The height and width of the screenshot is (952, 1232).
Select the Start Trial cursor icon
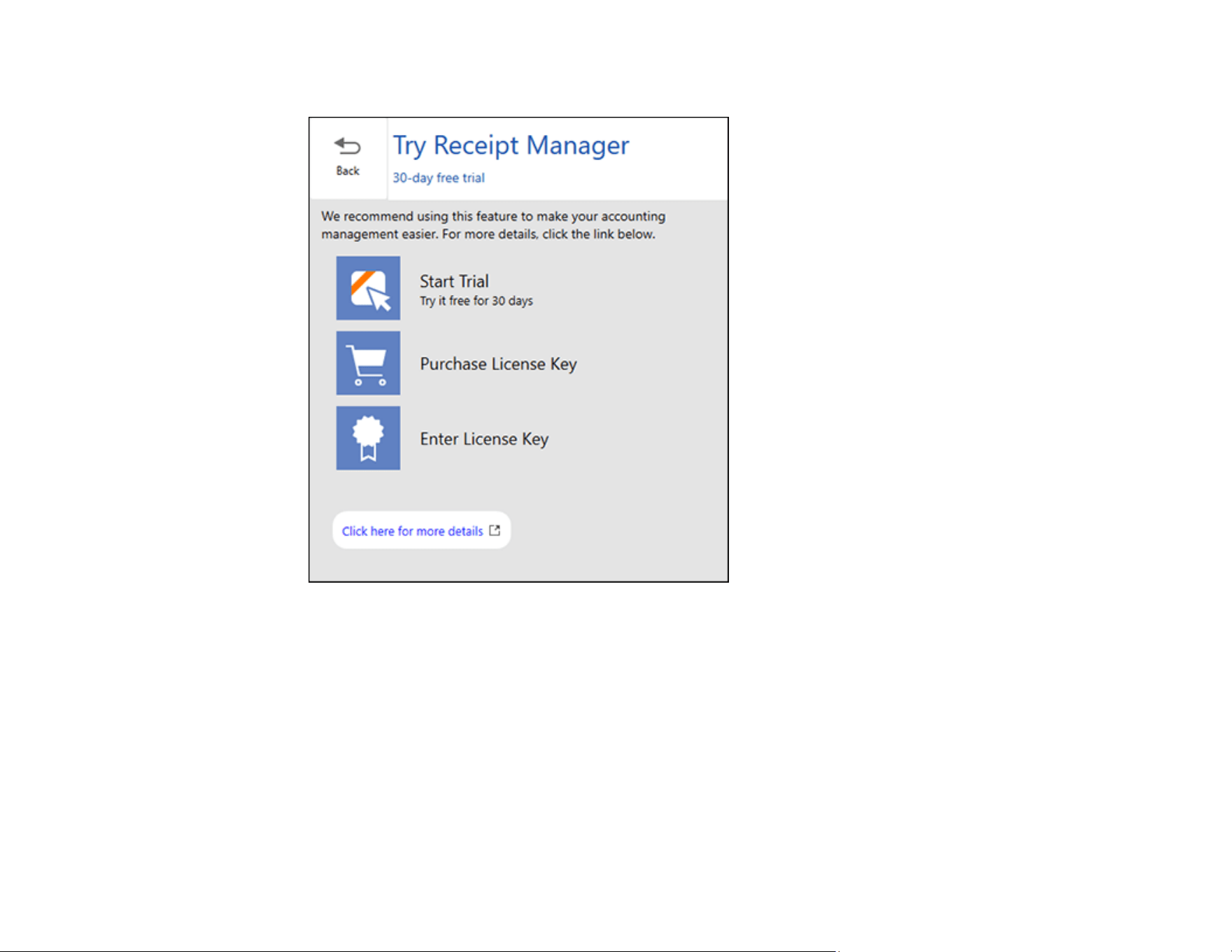pos(368,287)
